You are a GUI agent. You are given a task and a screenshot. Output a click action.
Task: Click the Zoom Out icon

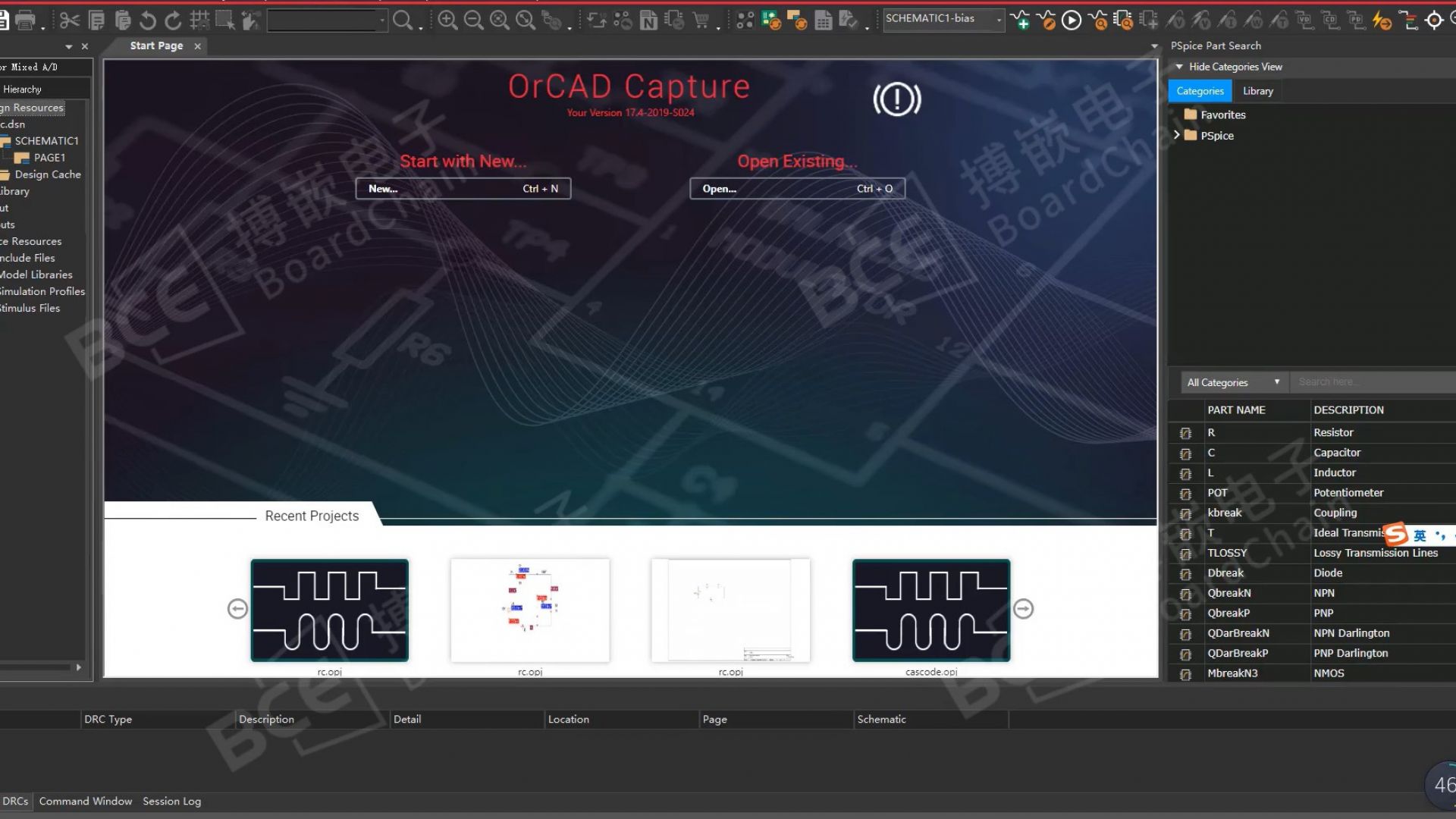tap(473, 20)
